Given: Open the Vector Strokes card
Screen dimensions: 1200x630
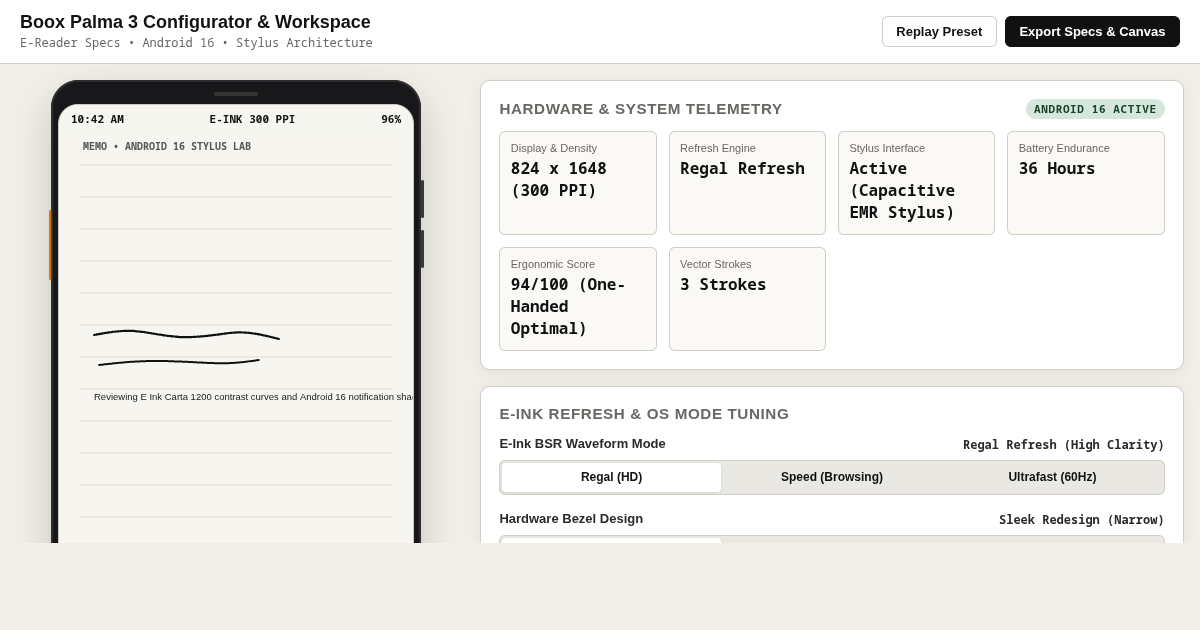Looking at the screenshot, I should pos(747,299).
